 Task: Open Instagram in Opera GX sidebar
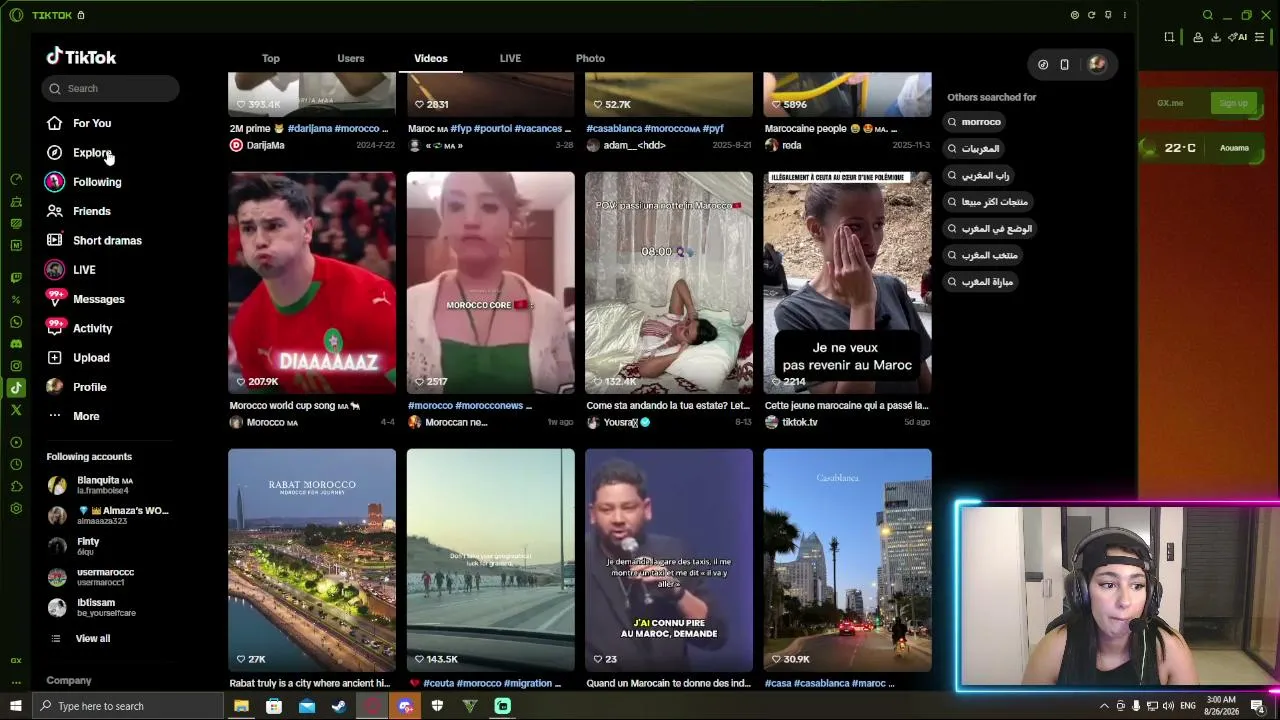tap(16, 366)
